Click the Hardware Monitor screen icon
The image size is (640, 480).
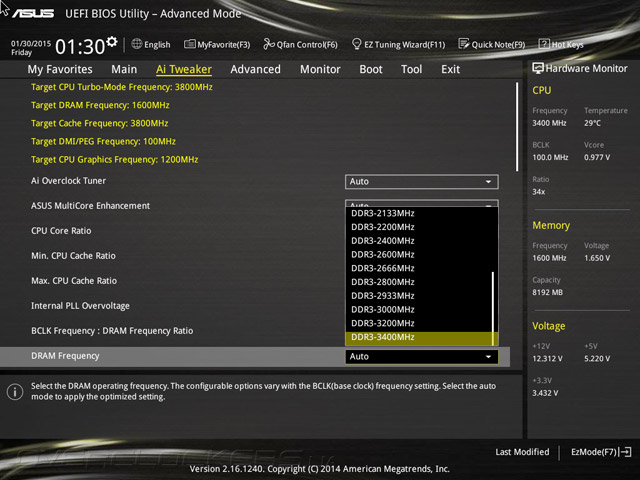pos(538,68)
